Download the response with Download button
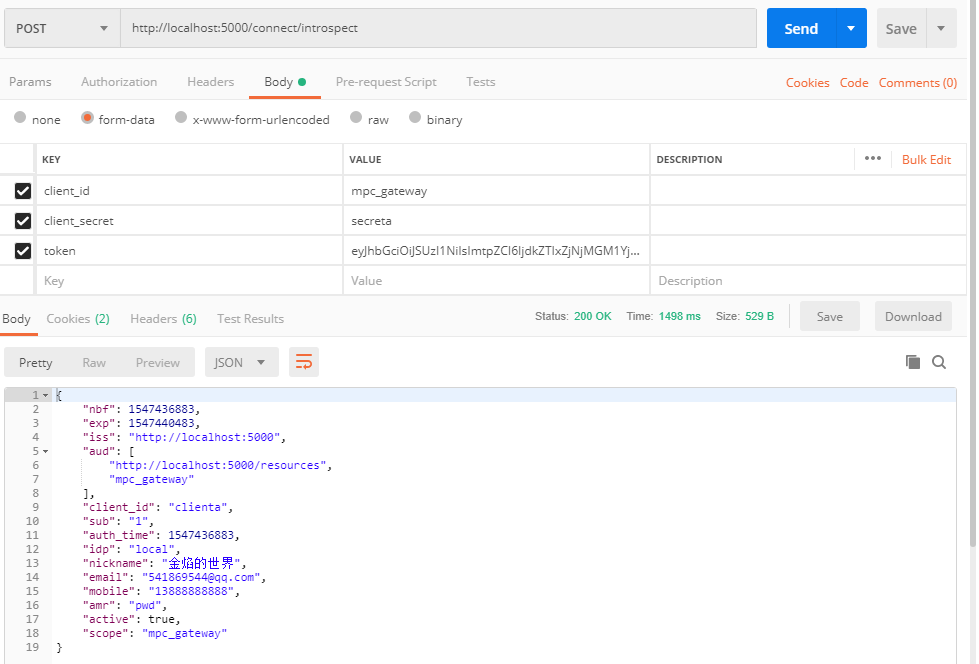 pos(912,316)
